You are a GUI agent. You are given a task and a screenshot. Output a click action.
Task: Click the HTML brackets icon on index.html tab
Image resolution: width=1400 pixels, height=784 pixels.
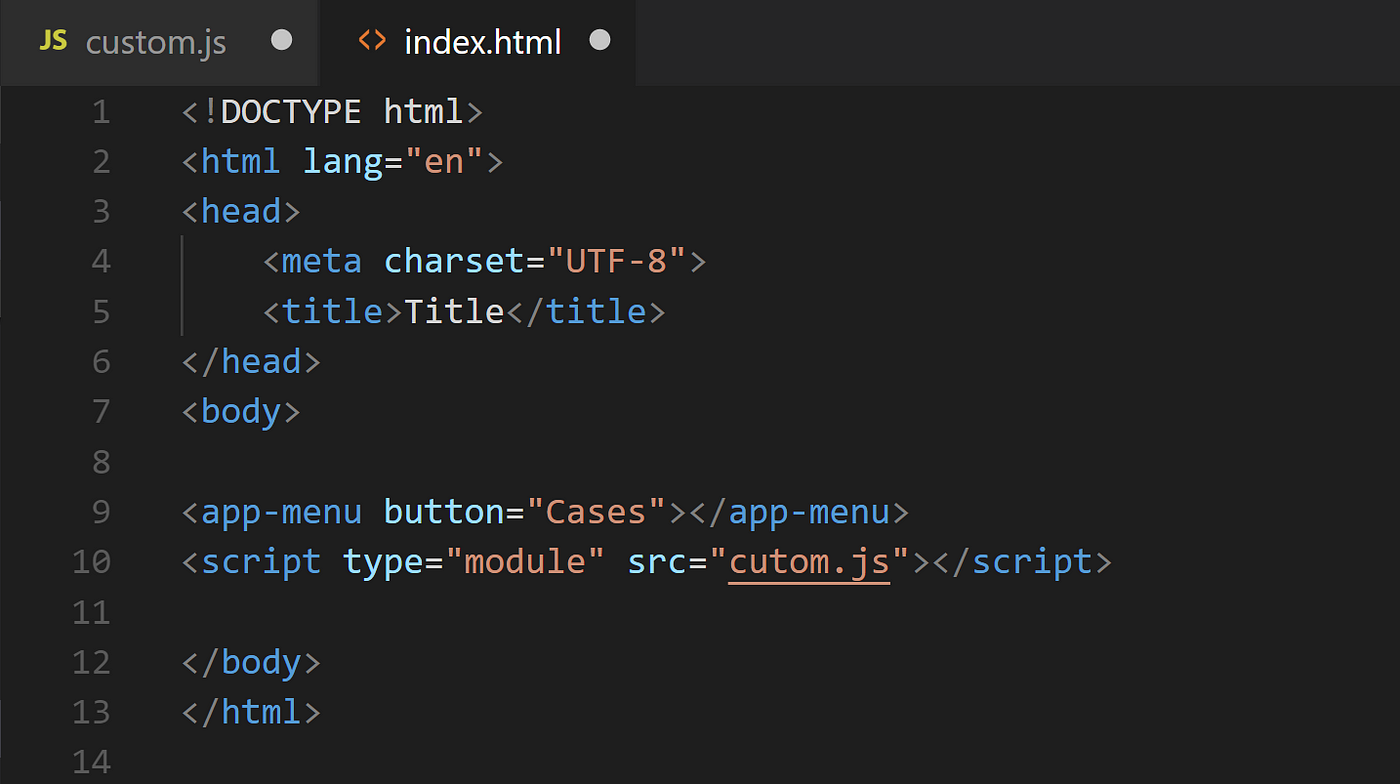click(x=372, y=41)
